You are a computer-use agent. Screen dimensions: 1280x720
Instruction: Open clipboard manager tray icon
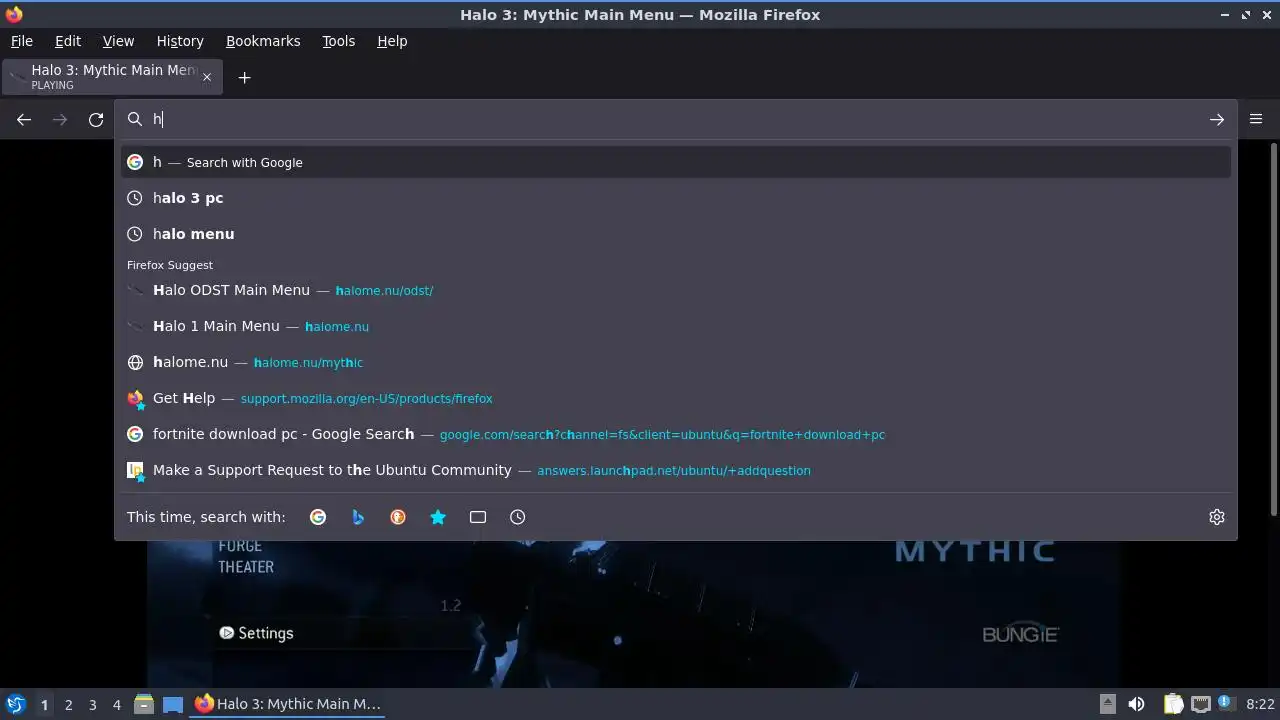[1173, 704]
